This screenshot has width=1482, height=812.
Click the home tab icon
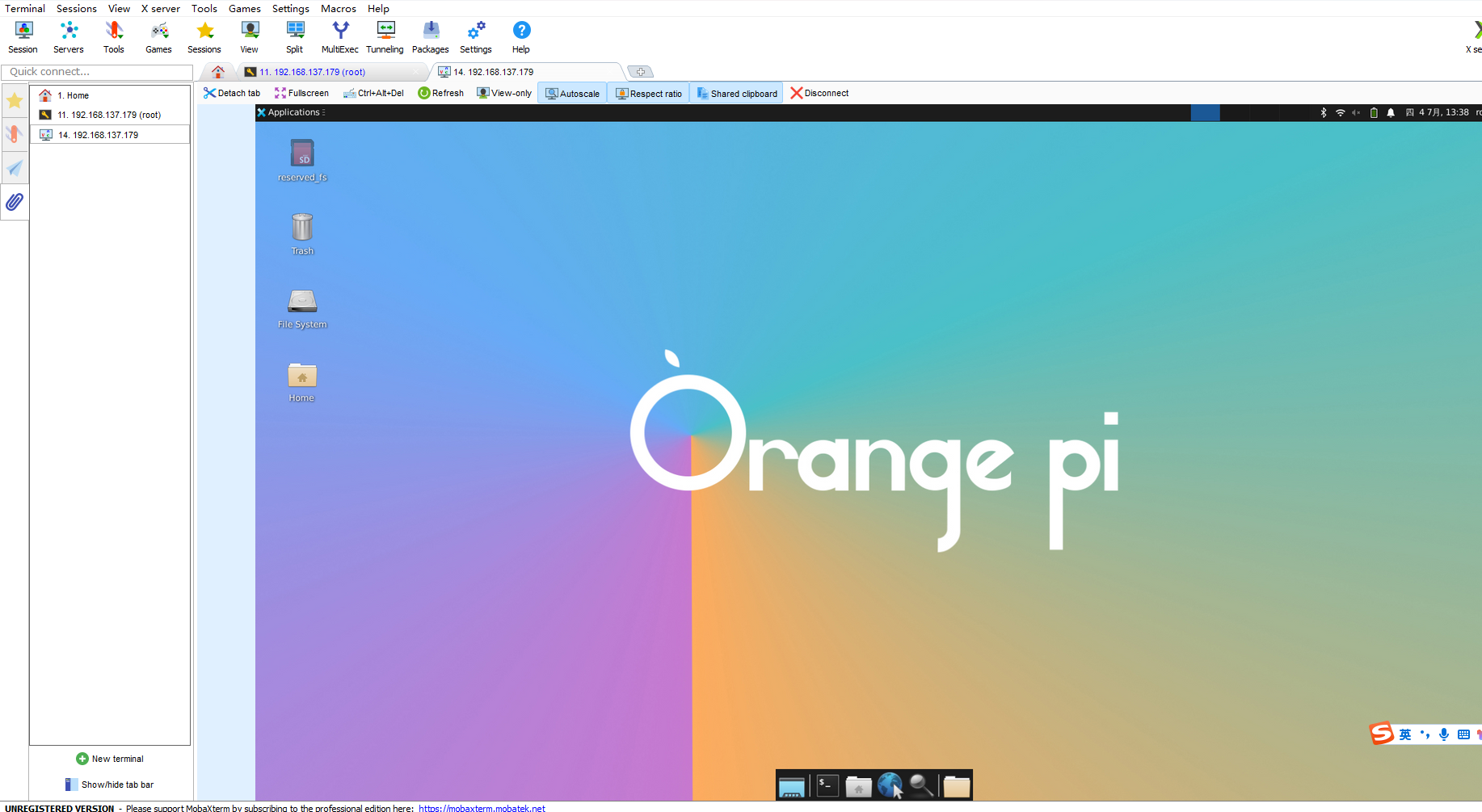click(218, 72)
